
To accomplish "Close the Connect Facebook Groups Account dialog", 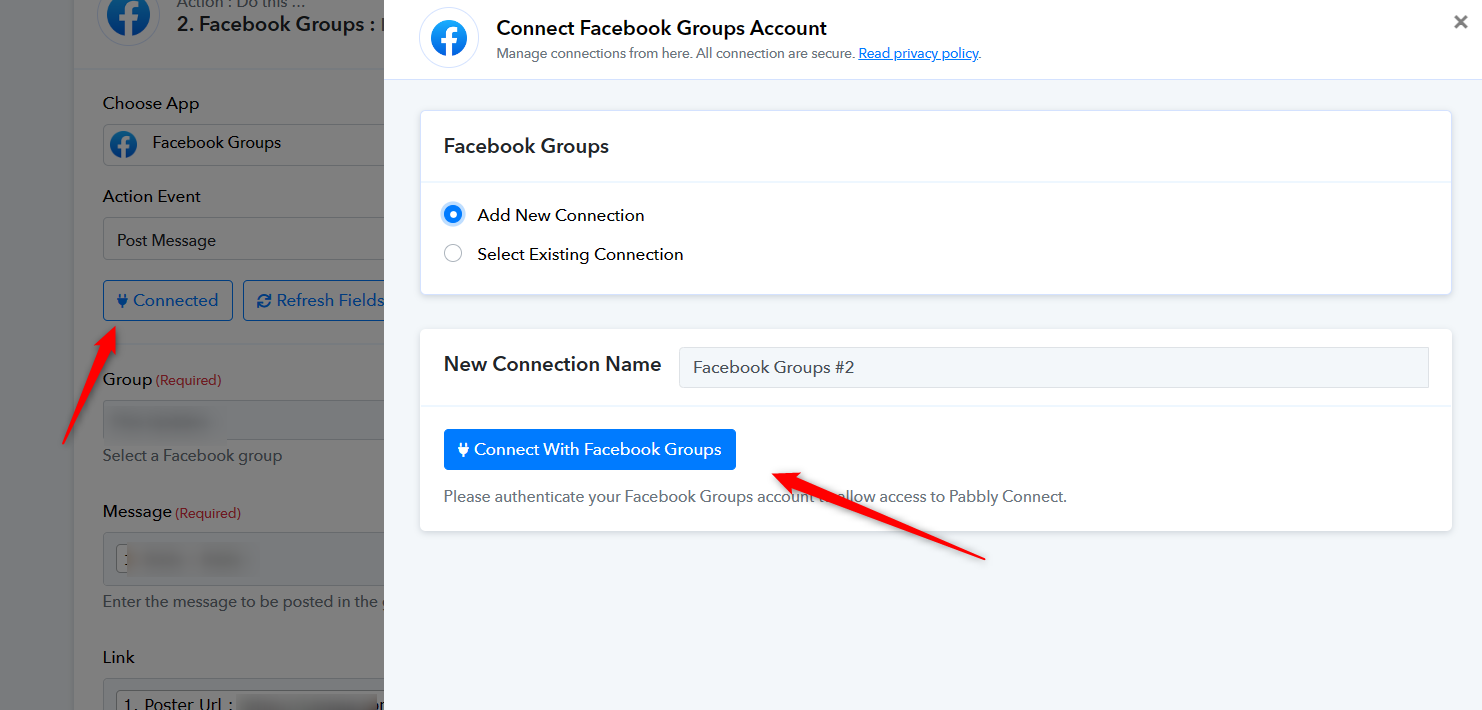I will [1460, 22].
